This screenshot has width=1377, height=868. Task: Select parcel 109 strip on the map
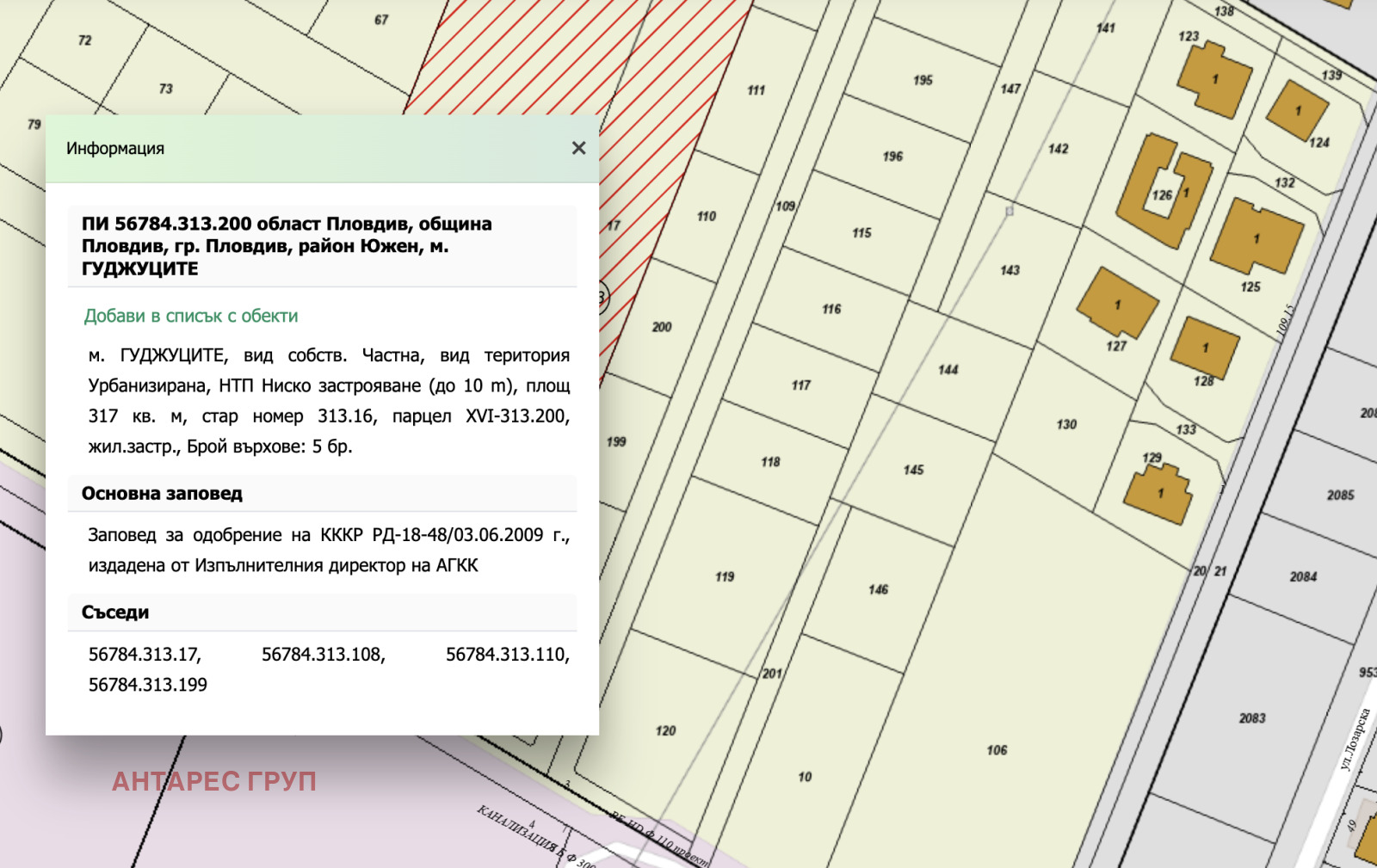click(785, 206)
